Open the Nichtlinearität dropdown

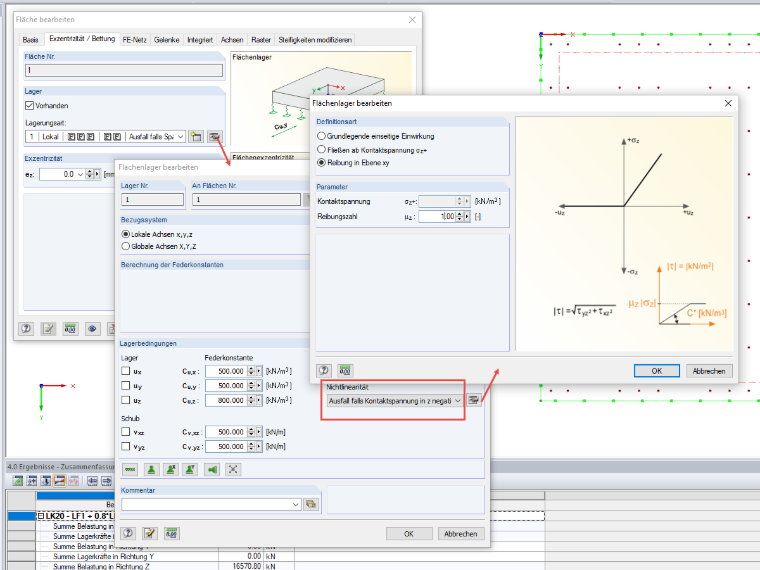(x=458, y=401)
